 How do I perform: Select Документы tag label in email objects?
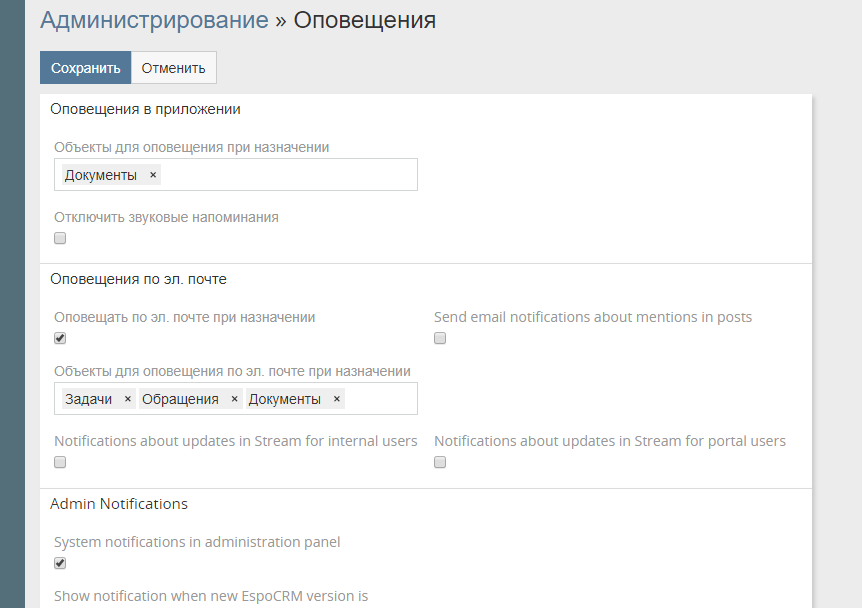pyautogui.click(x=285, y=399)
